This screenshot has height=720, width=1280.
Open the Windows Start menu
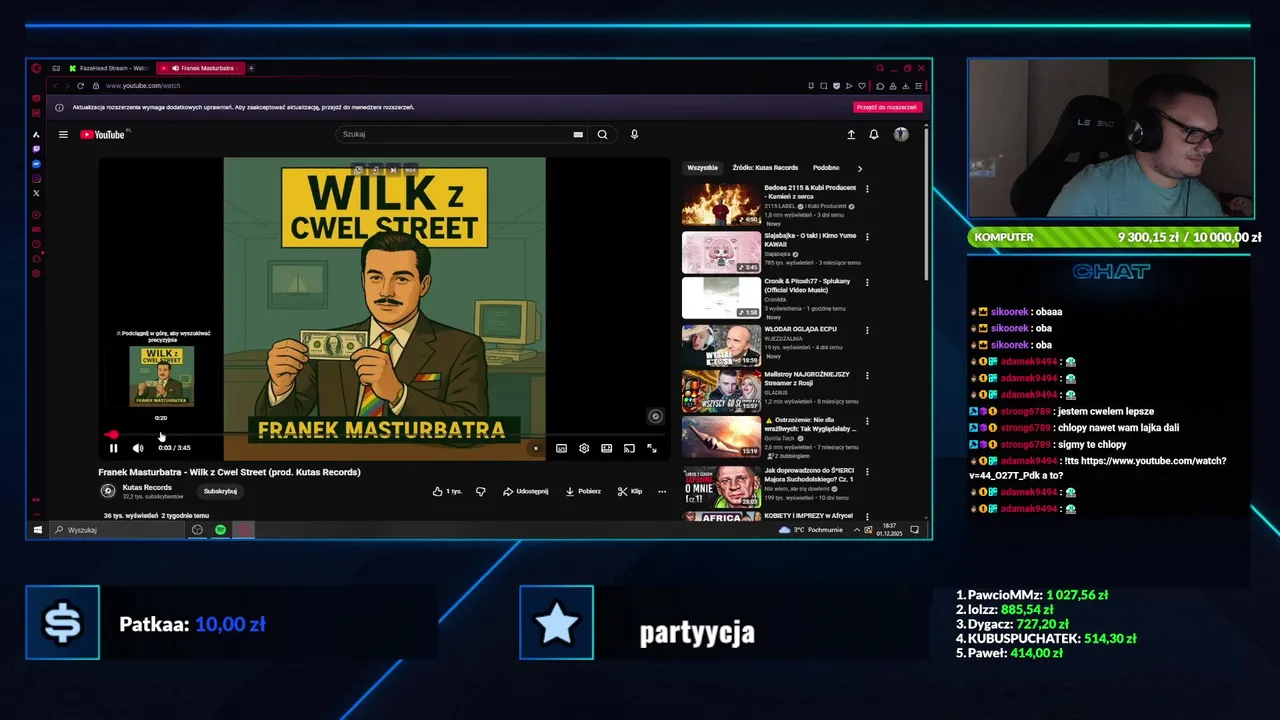click(37, 530)
